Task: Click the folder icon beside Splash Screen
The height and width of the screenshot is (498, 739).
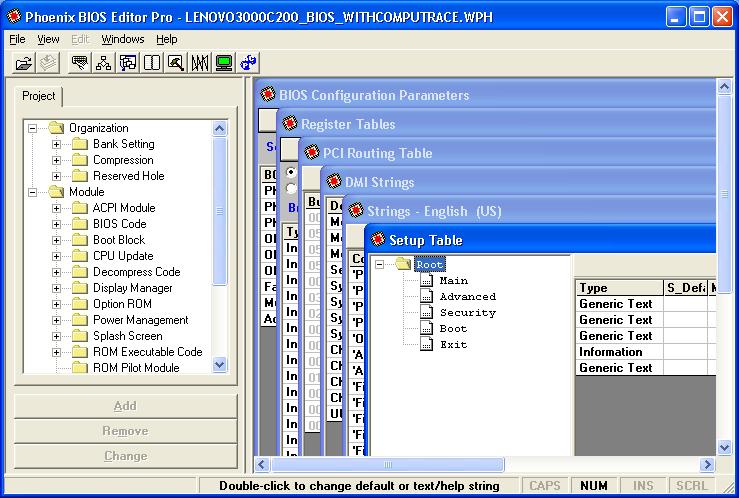Action: [x=80, y=336]
